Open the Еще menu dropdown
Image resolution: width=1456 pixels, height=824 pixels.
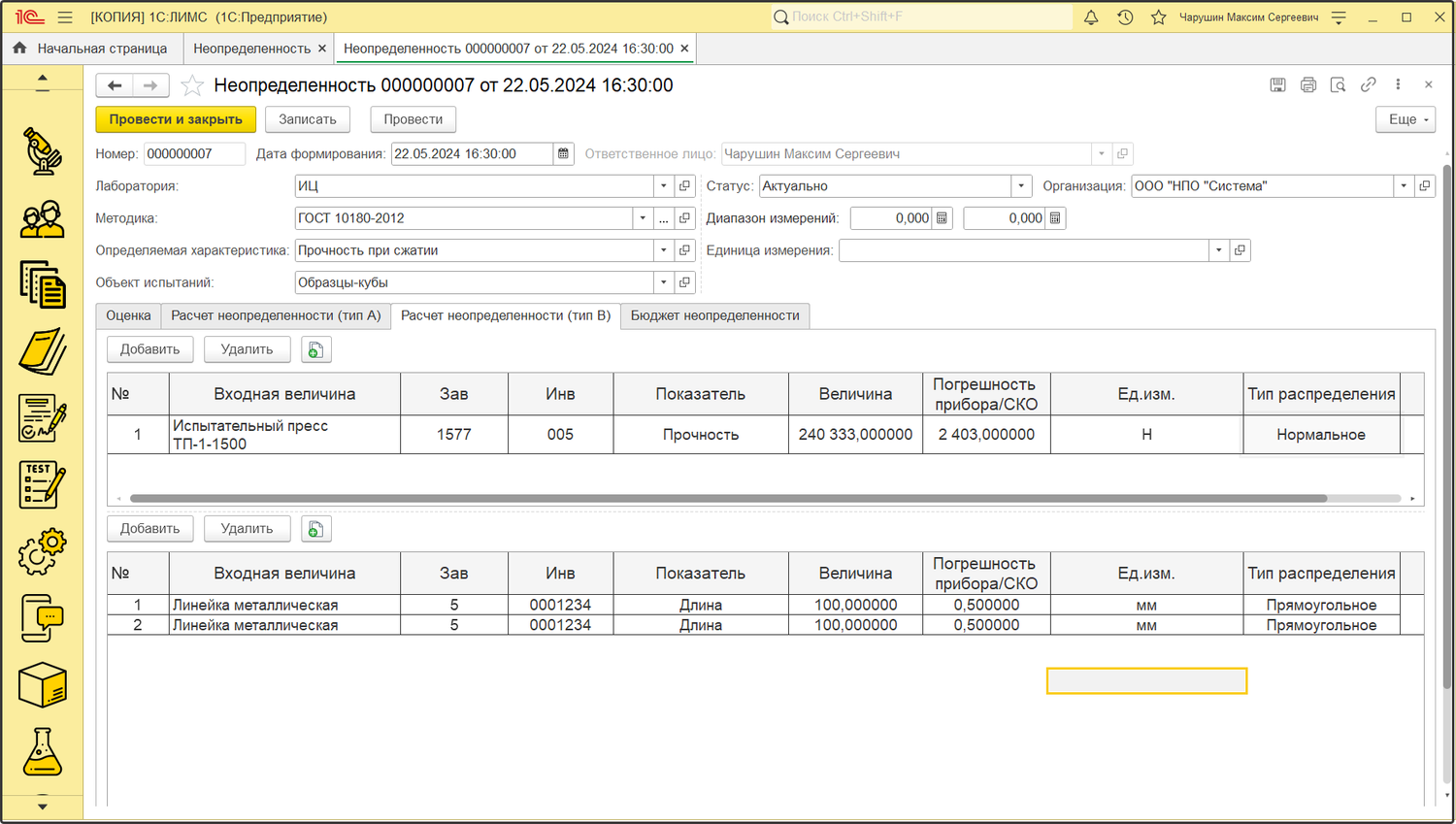coord(1405,119)
